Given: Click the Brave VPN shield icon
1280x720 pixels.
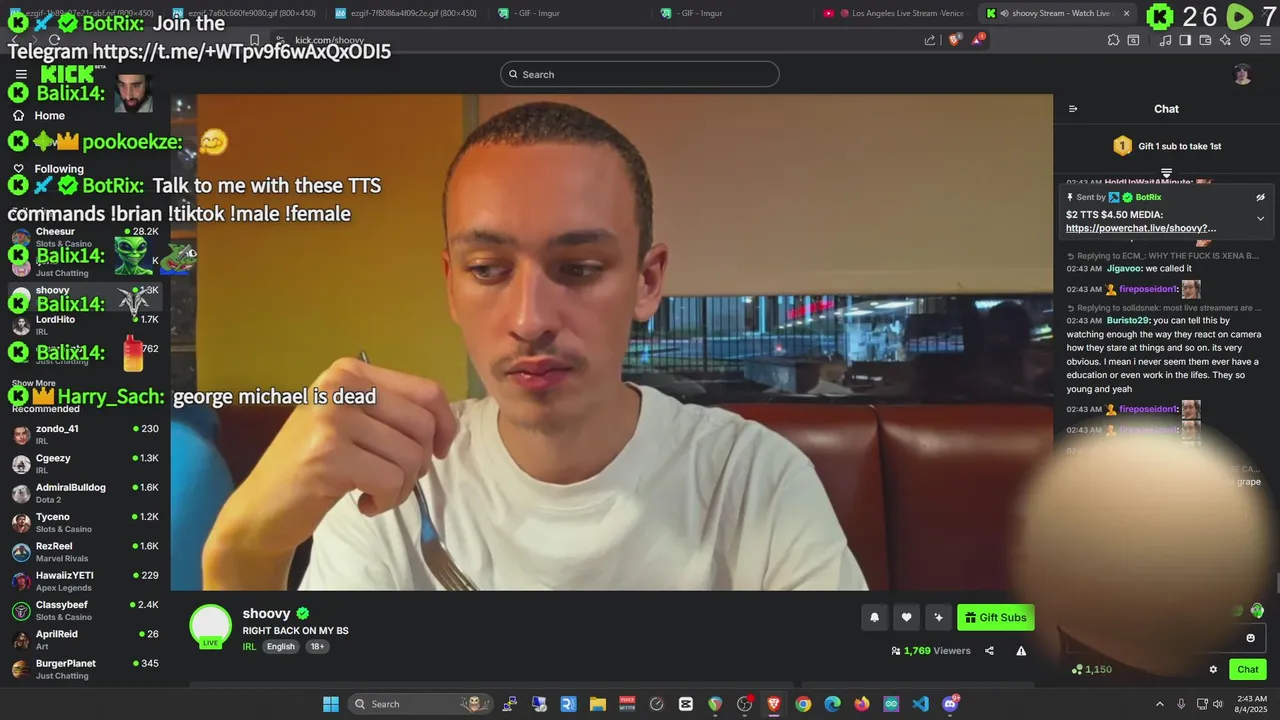Looking at the screenshot, I should pyautogui.click(x=1245, y=40).
